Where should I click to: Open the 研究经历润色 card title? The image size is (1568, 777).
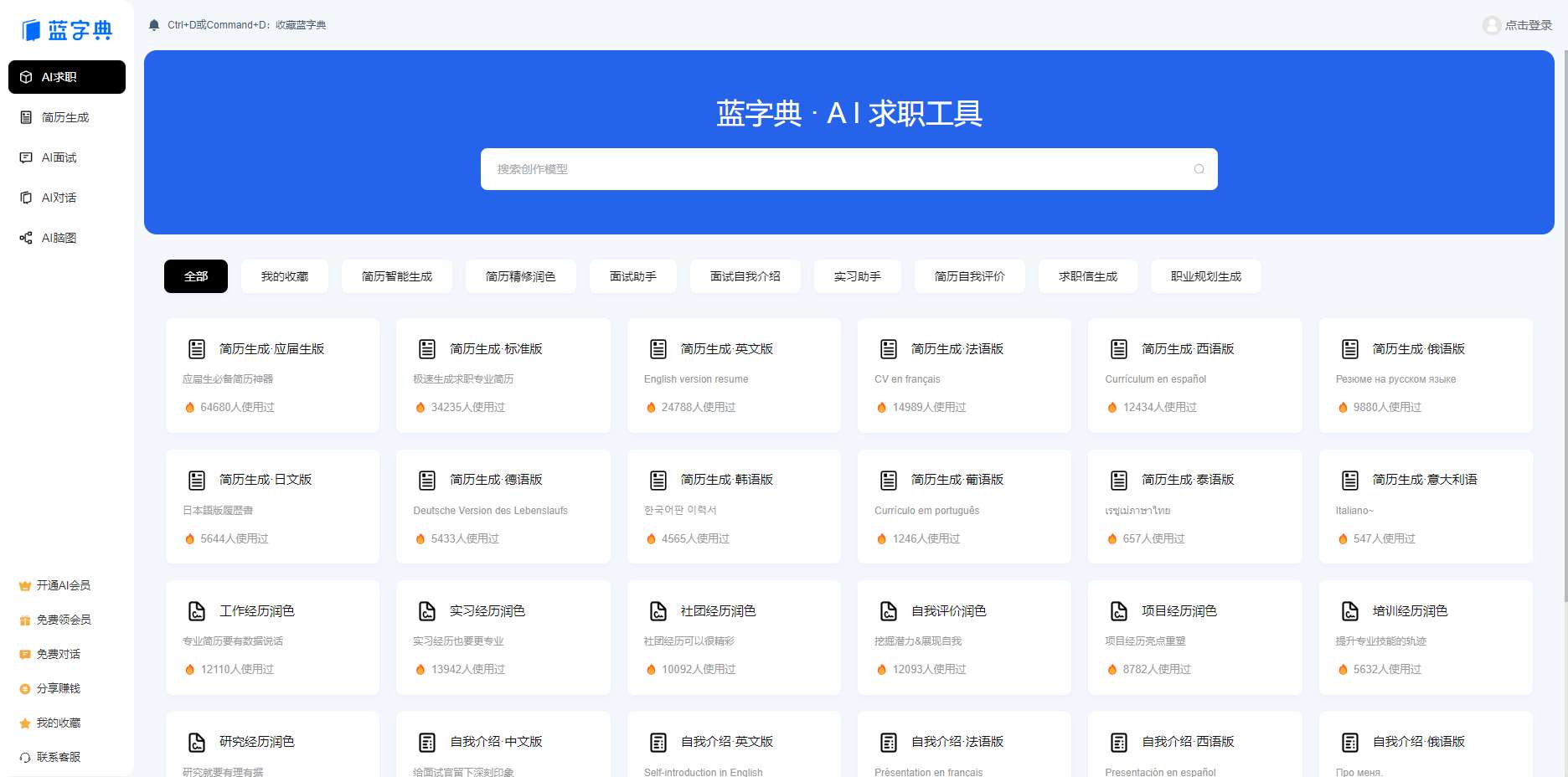257,742
